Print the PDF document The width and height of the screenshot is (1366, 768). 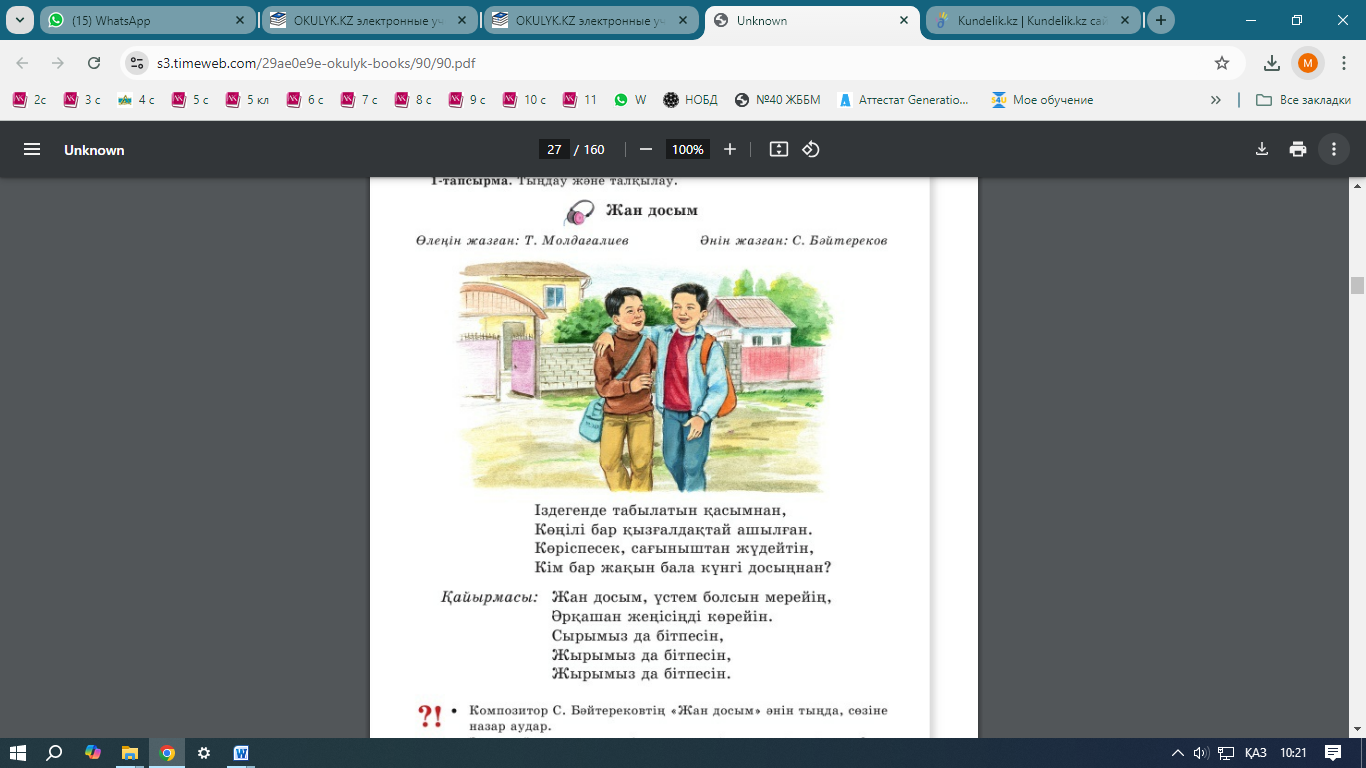1298,149
